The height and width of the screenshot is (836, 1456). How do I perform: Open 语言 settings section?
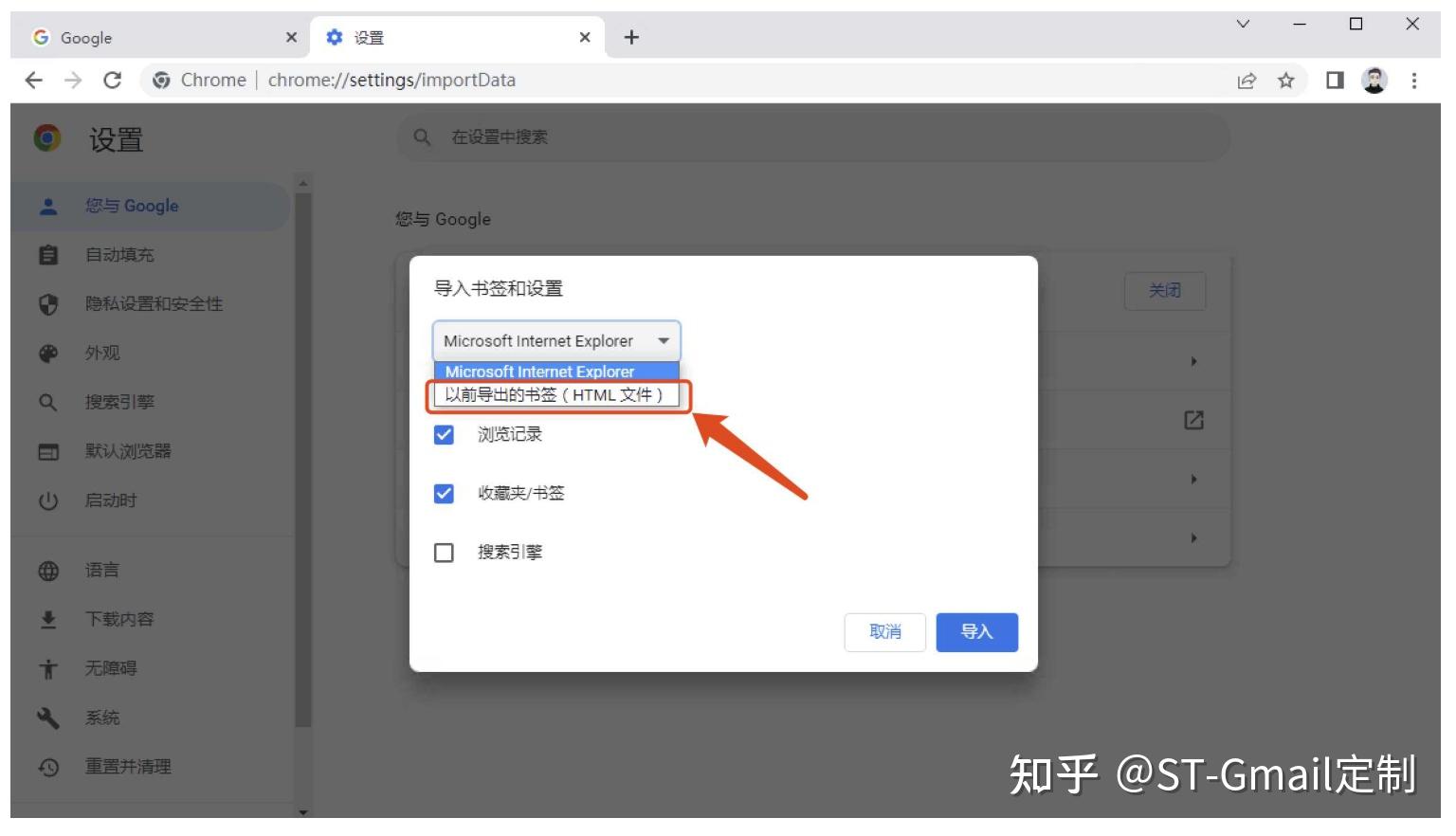(152, 571)
